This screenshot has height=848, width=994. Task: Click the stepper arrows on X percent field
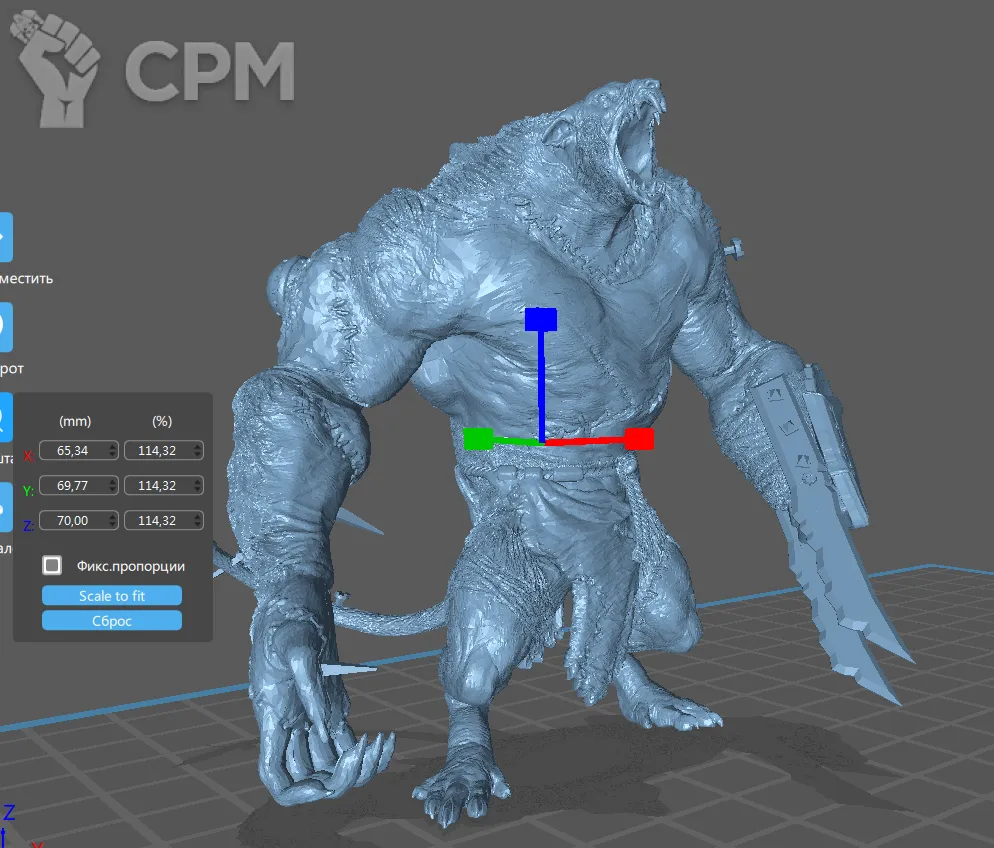pyautogui.click(x=198, y=451)
